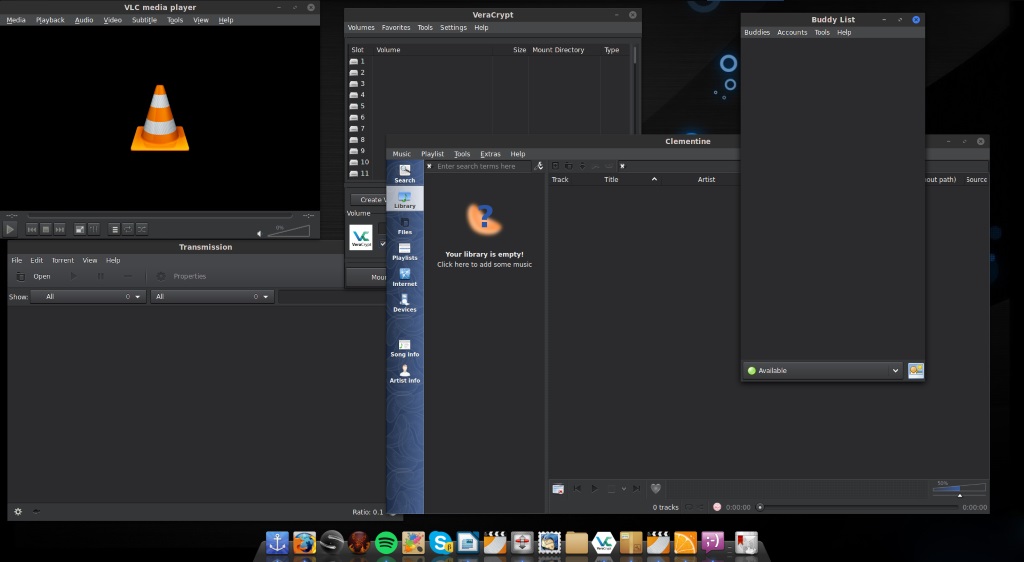Image resolution: width=1024 pixels, height=562 pixels.
Task: Open Transmission File menu
Action: pos(17,260)
